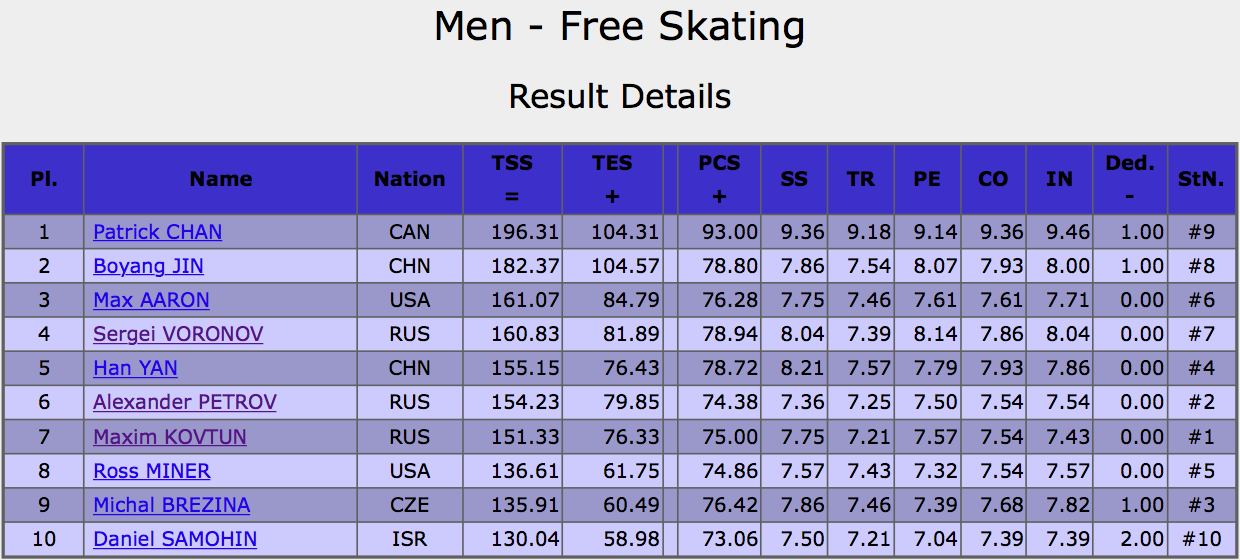Select Patrick CHAN's 196.31 total score cell
Screen dimensions: 1240x560
pyautogui.click(x=513, y=232)
